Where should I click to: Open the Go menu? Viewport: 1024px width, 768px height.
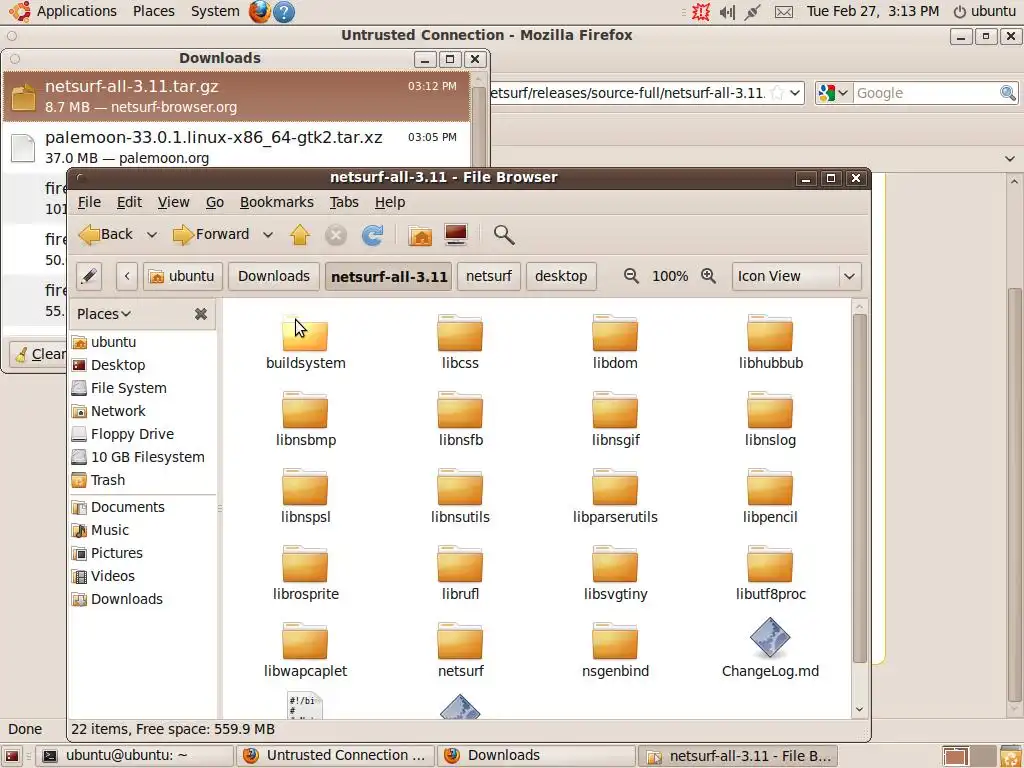tap(215, 202)
